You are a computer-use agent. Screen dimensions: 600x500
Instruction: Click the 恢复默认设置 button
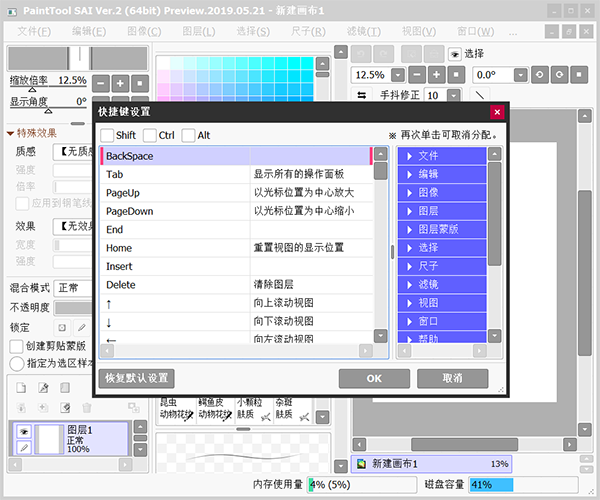(x=137, y=379)
